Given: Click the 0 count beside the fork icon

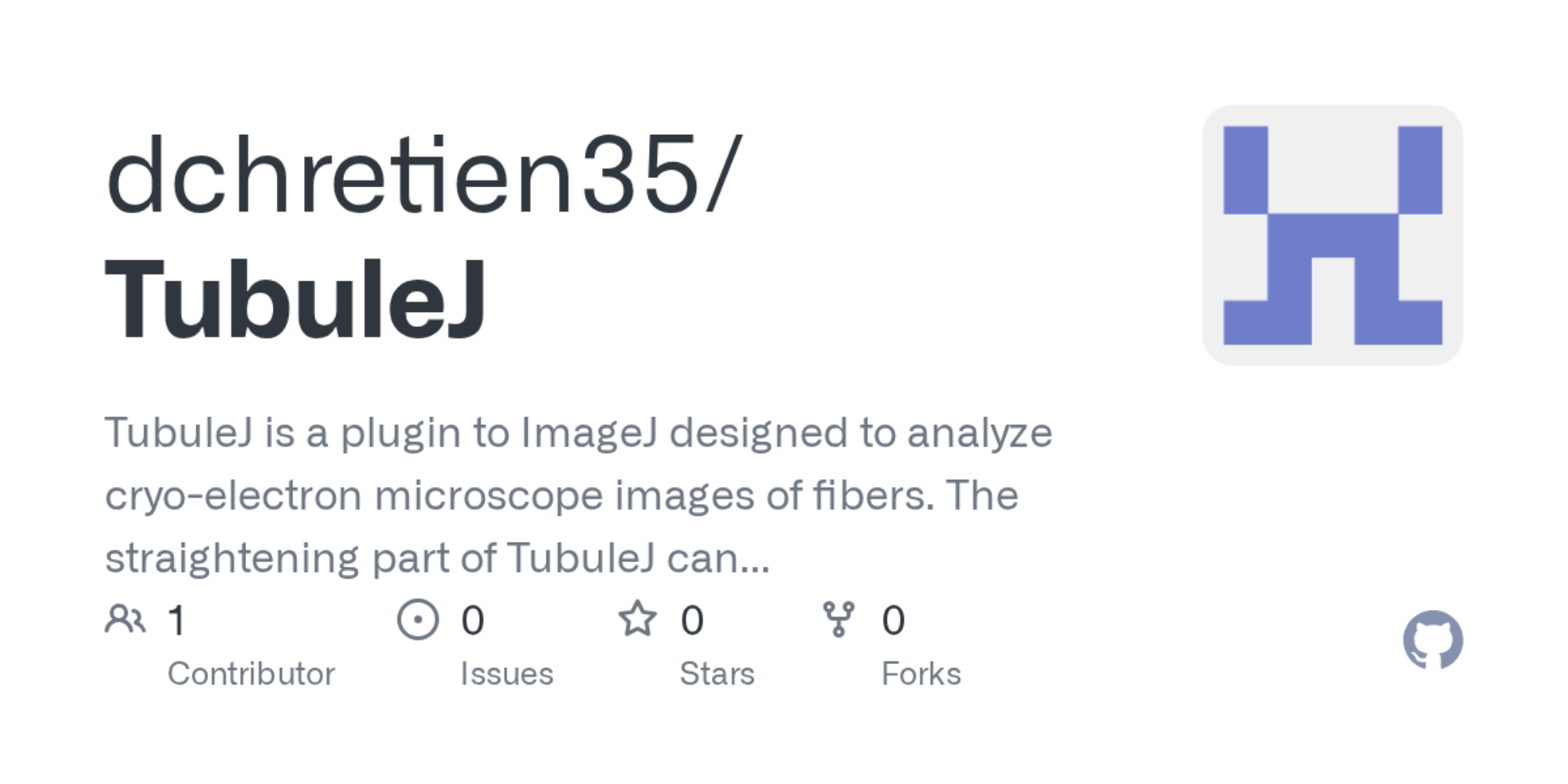Looking at the screenshot, I should click(894, 620).
